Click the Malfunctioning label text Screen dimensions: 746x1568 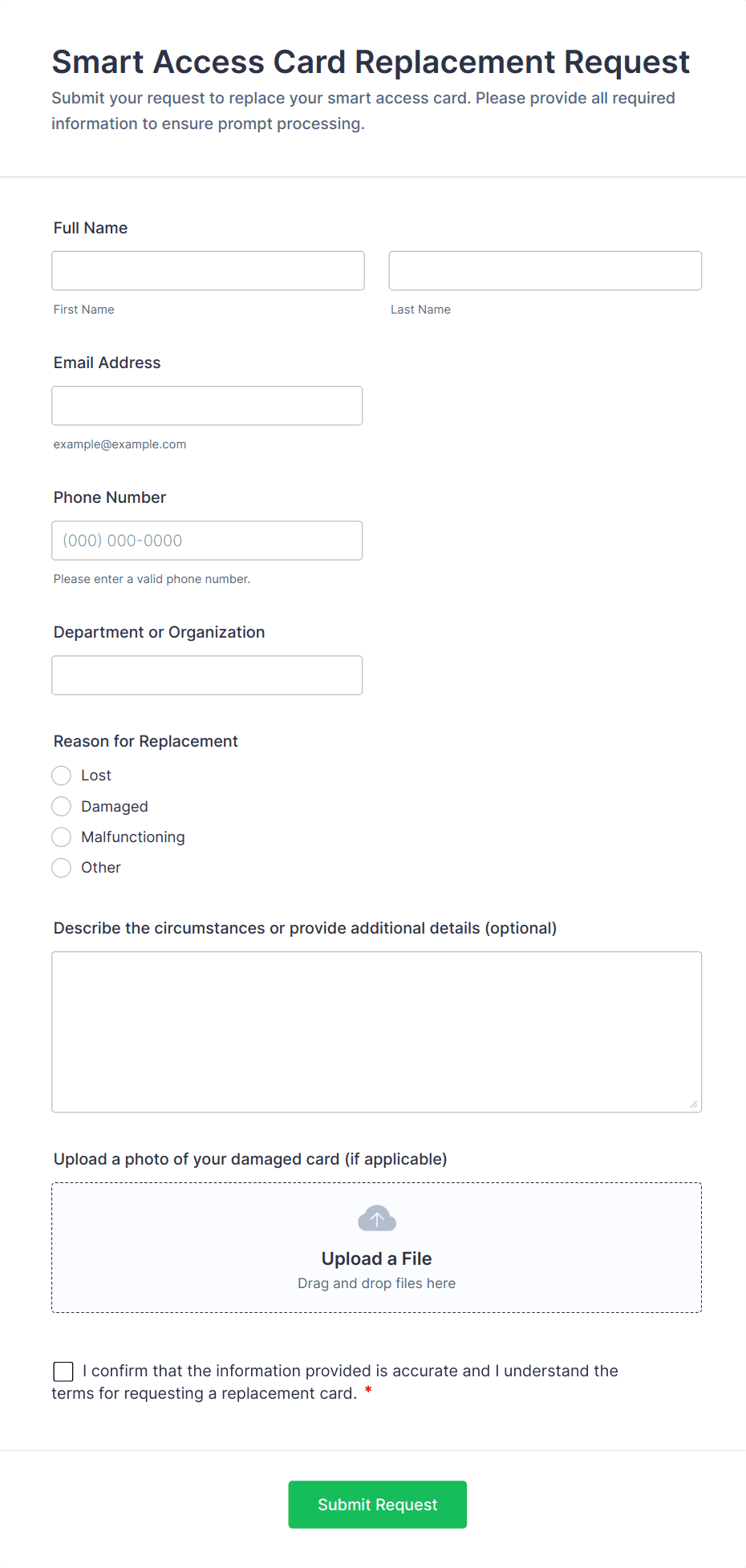133,837
